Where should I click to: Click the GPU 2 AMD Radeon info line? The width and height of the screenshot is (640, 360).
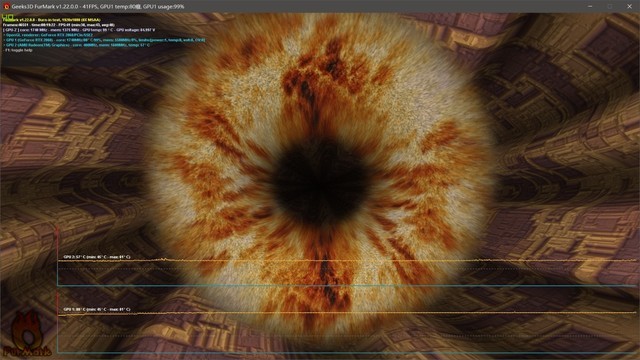pyautogui.click(x=77, y=45)
